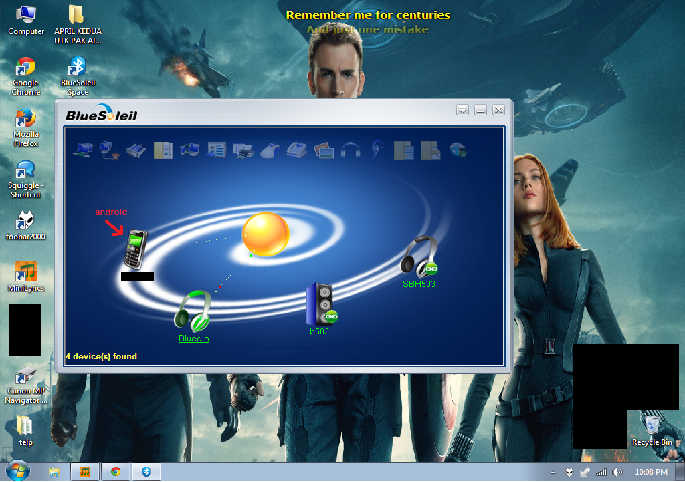
Task: Open the APRIL KEDUA folder on desktop
Action: click(x=77, y=24)
